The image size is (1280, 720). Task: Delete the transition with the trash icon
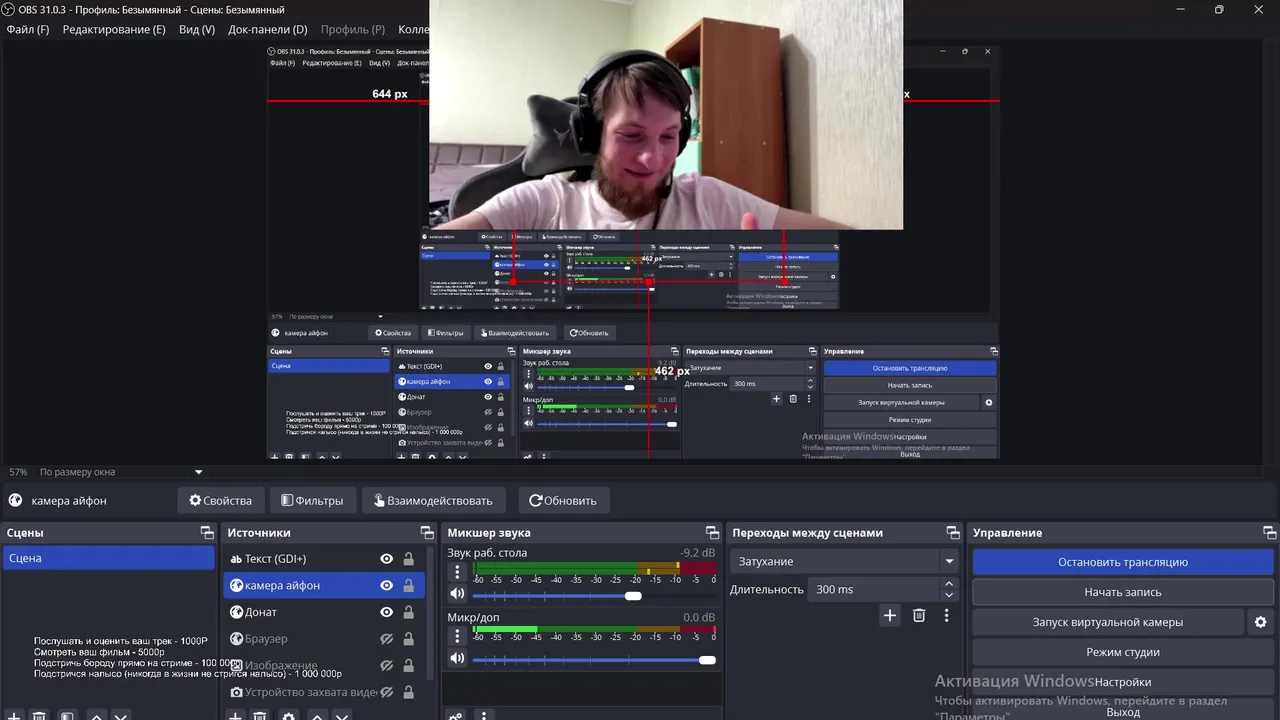919,616
